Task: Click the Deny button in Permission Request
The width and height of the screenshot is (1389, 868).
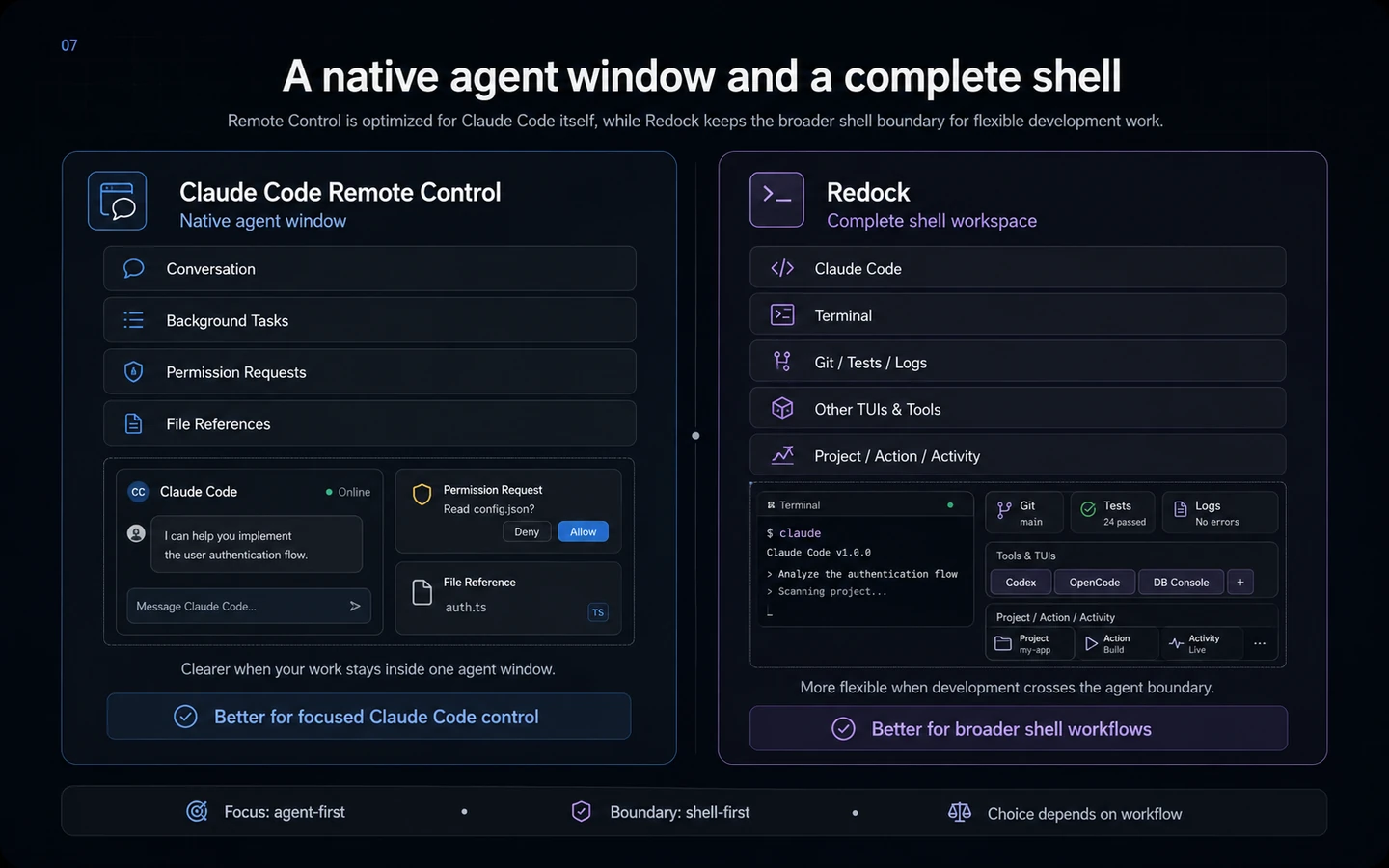Action: click(527, 531)
